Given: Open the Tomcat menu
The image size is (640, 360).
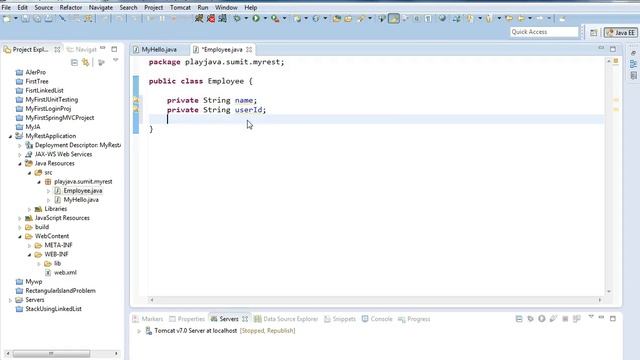Looking at the screenshot, I should tap(180, 7).
